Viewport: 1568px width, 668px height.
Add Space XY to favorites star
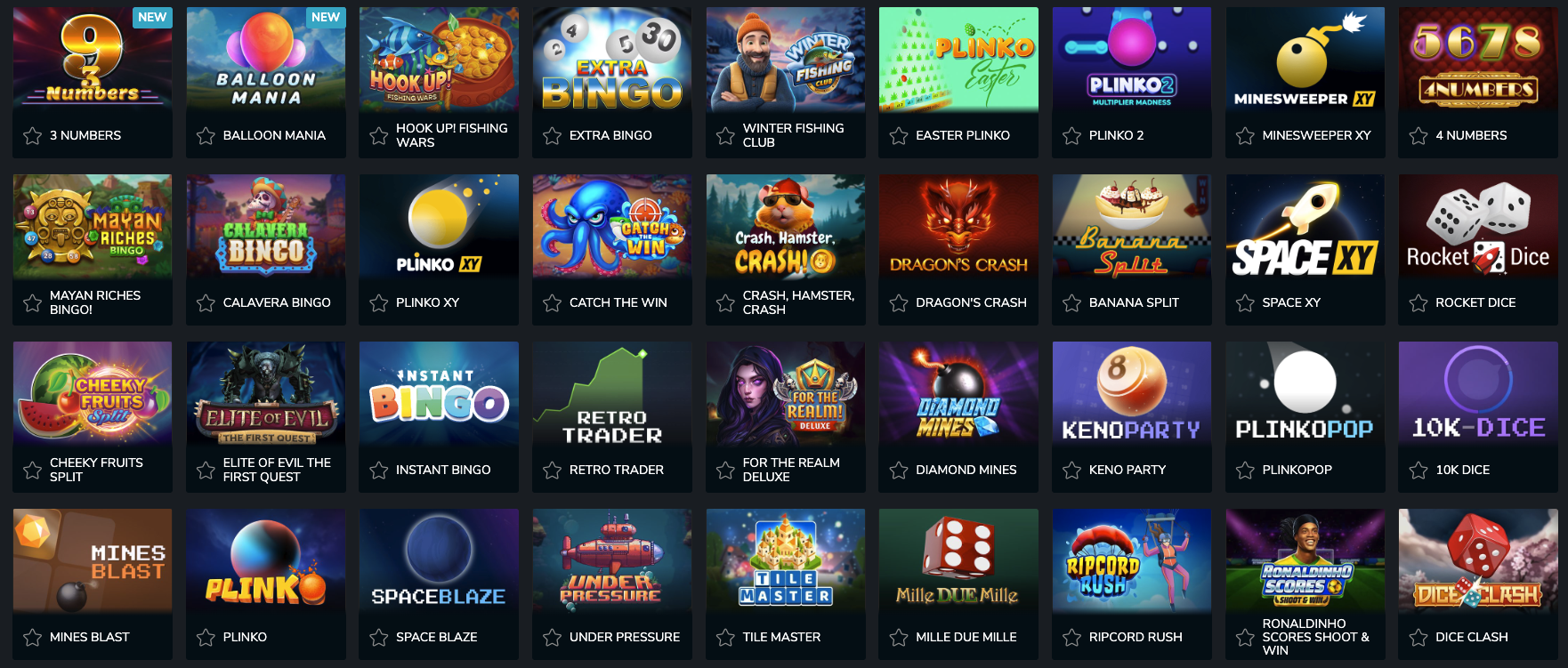coord(1245,302)
